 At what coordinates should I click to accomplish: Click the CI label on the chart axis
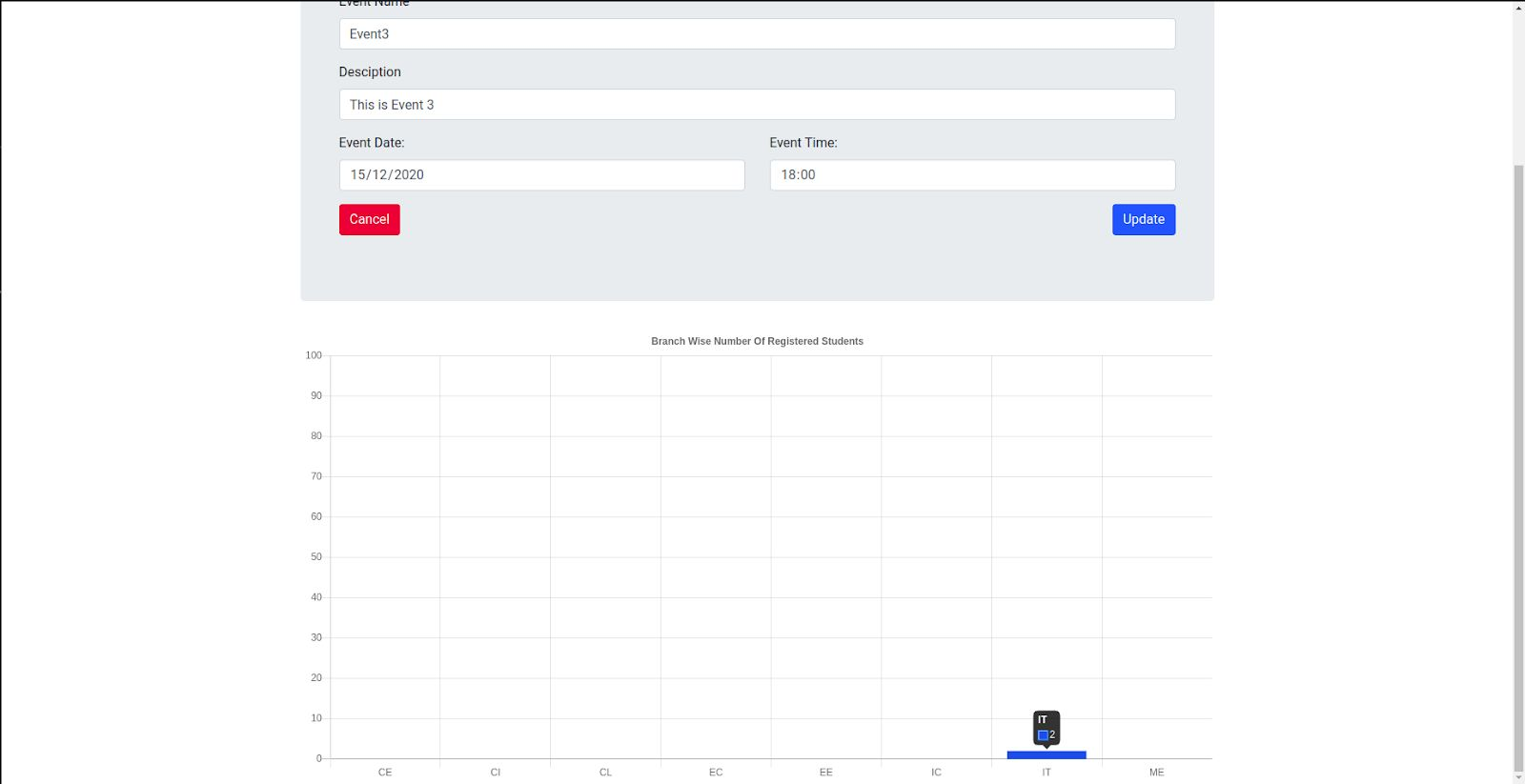coord(496,773)
